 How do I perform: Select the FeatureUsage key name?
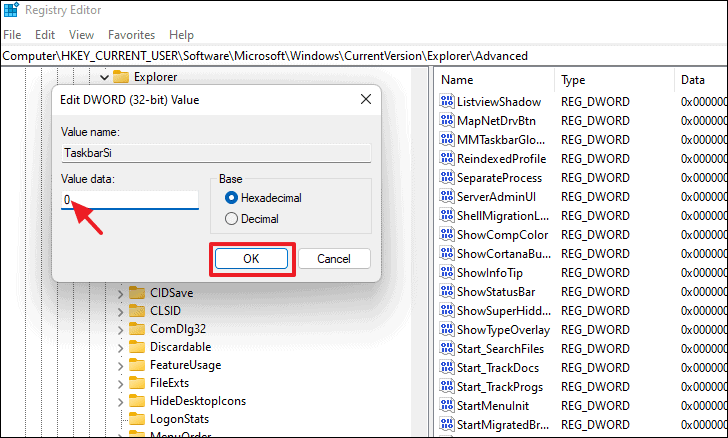tap(185, 365)
